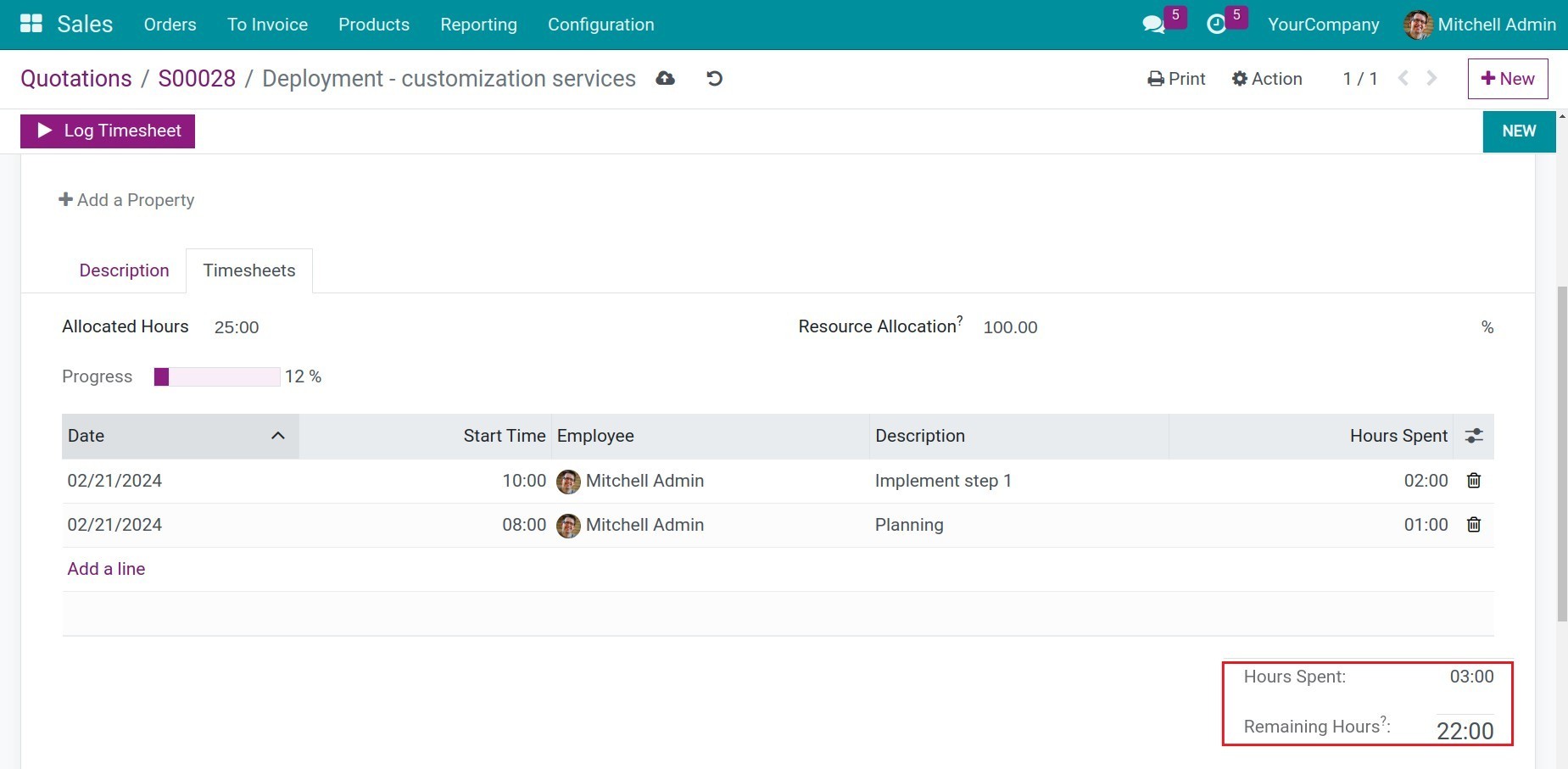Click the Sales app title
1568x769 pixels.
point(85,24)
